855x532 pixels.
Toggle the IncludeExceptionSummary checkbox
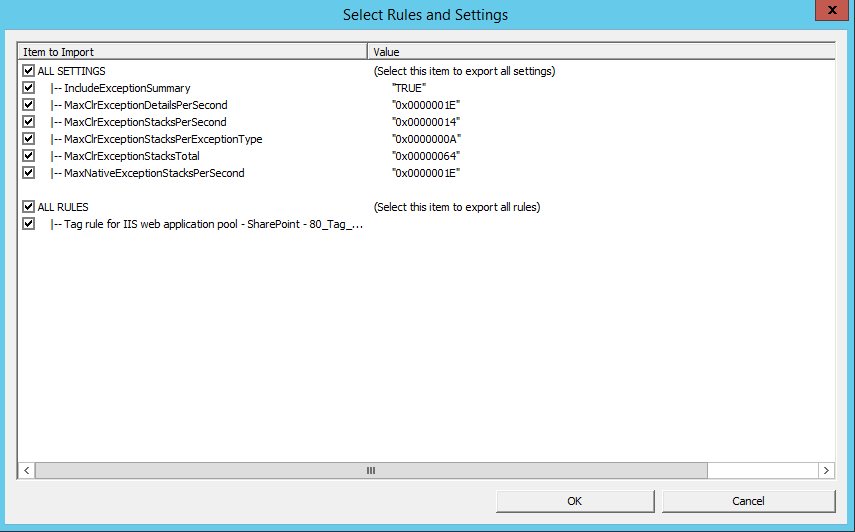tap(29, 88)
